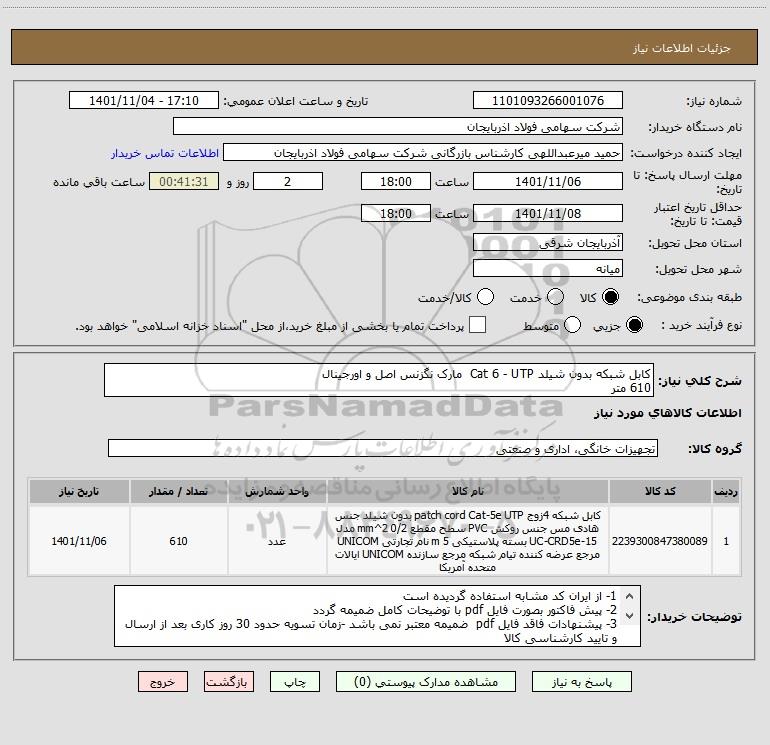This screenshot has width=770, height=745.
Task: Click product code 2239300847380089 cell
Action: pyautogui.click(x=660, y=541)
